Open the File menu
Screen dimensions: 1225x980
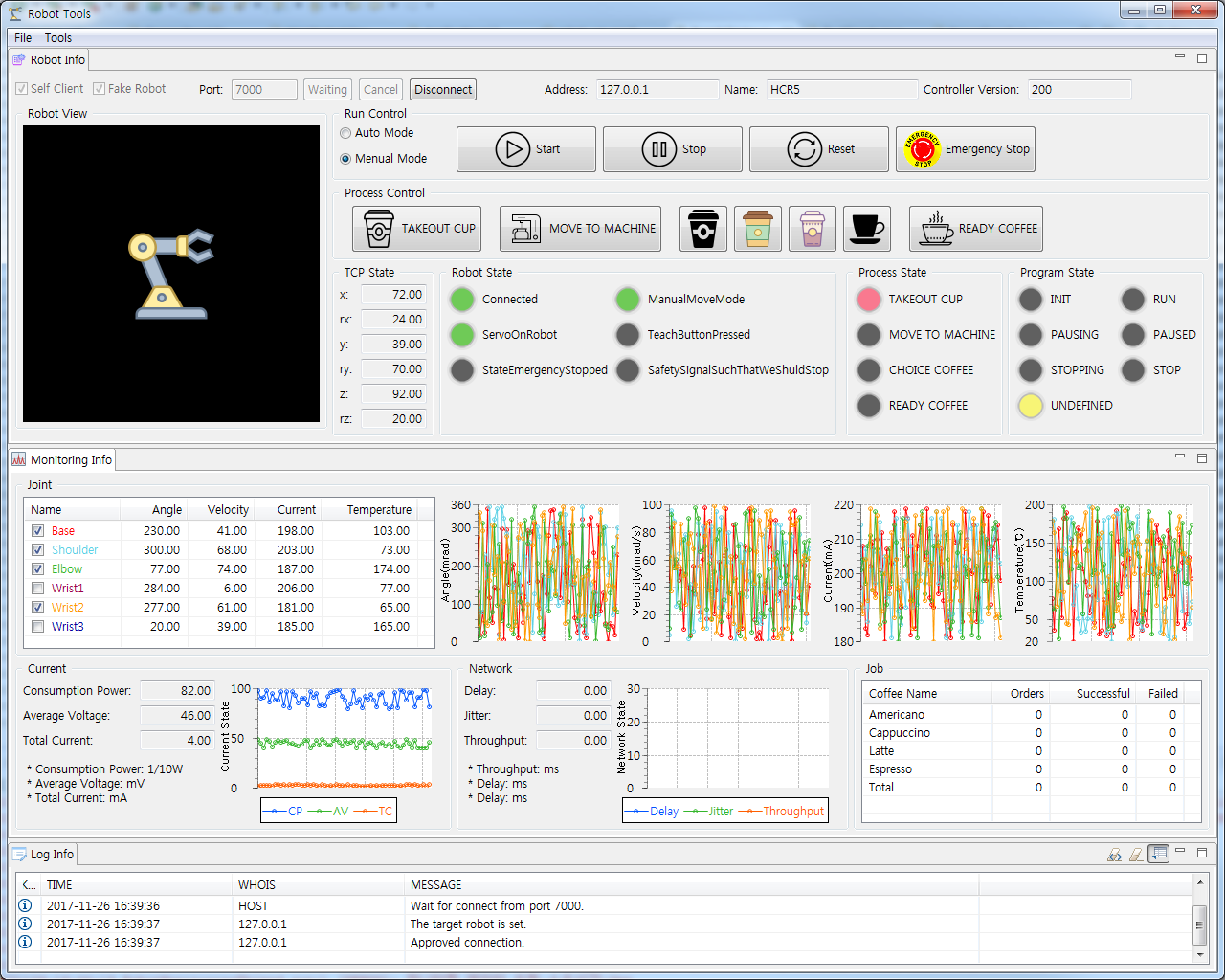pos(23,38)
